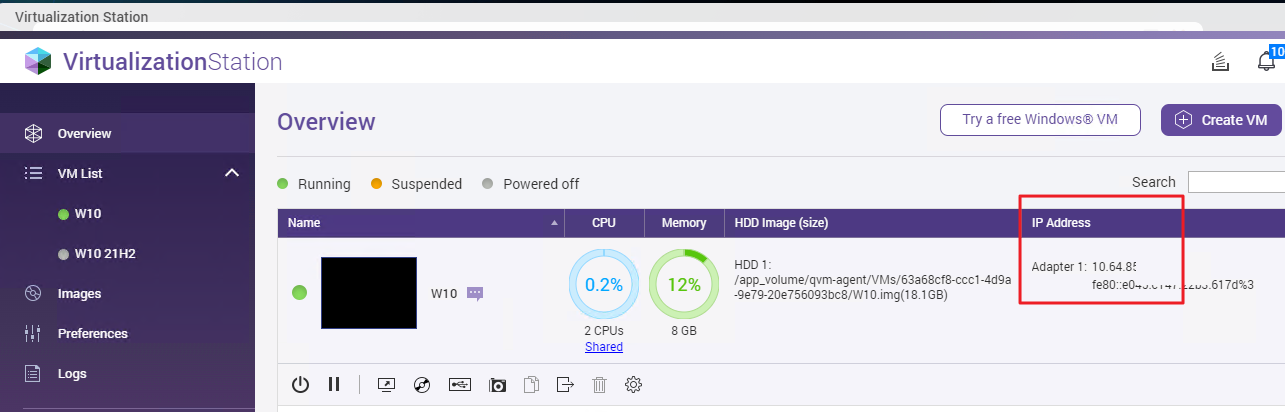Click the HDD Image (size) column header

pyautogui.click(x=871, y=223)
